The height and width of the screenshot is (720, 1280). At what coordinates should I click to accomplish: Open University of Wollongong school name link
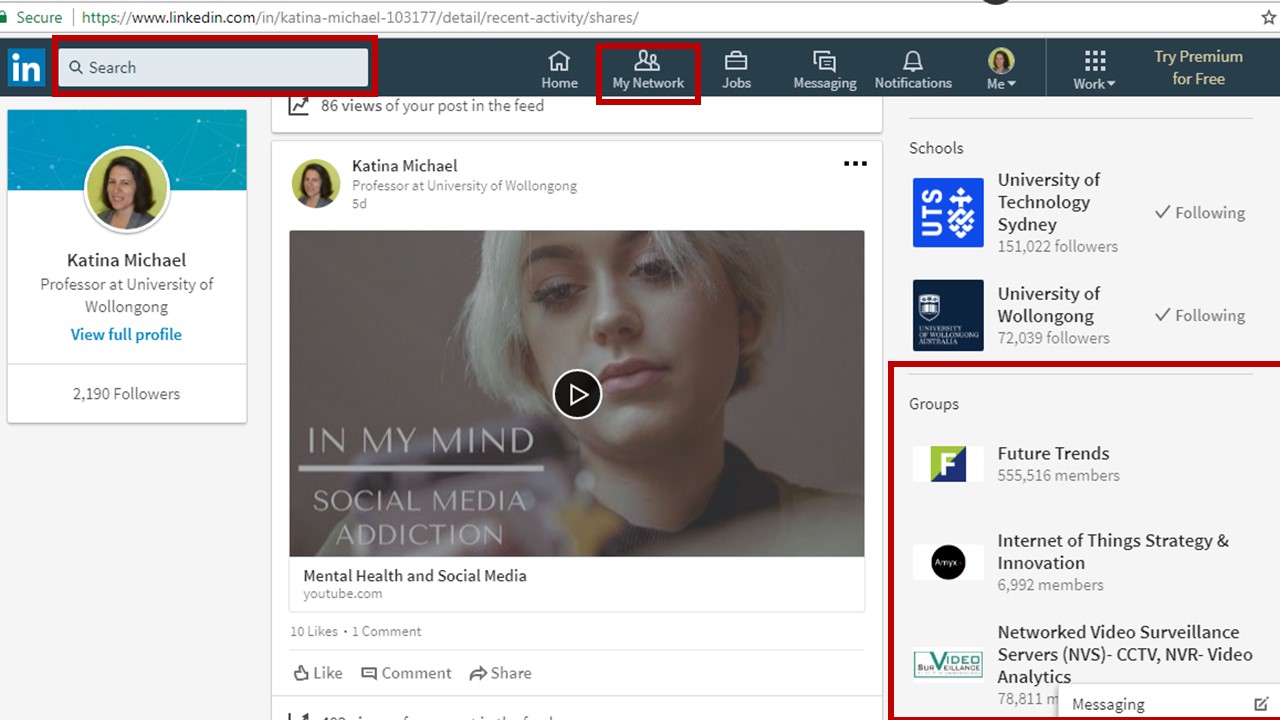click(1049, 304)
